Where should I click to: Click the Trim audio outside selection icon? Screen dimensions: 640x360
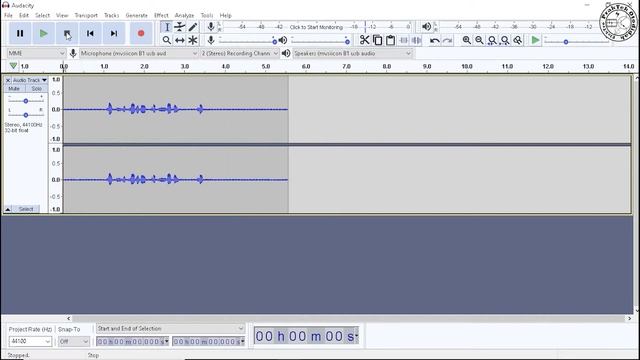click(404, 40)
